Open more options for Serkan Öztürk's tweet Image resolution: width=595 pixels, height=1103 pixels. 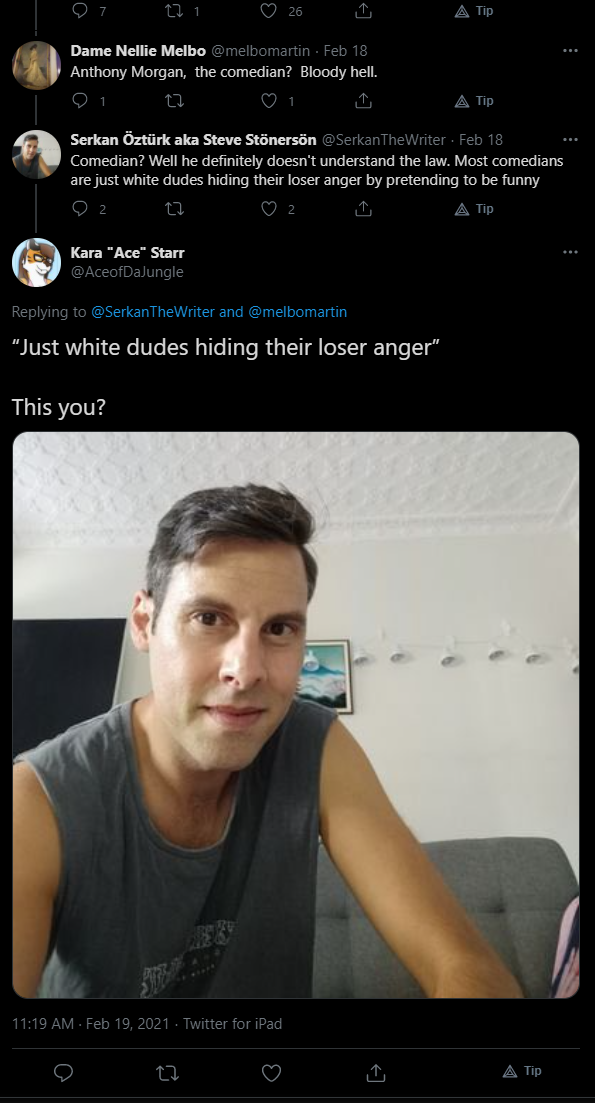pyautogui.click(x=570, y=139)
